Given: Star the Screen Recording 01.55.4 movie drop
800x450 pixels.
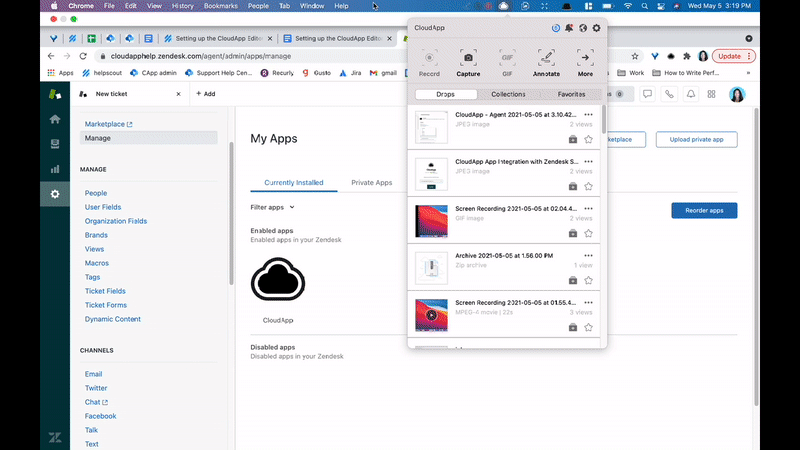Looking at the screenshot, I should click(588, 327).
